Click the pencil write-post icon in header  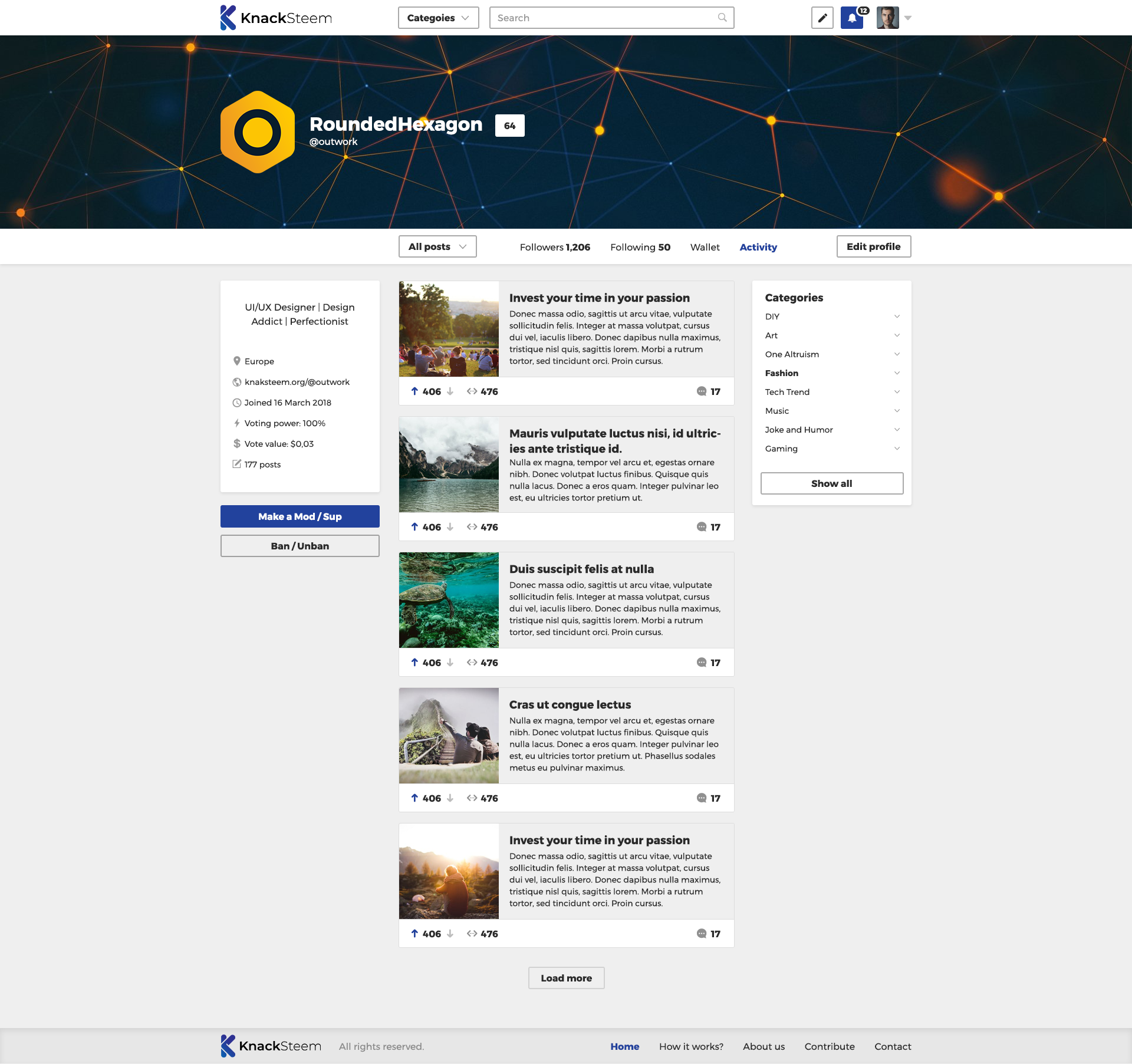coord(822,18)
